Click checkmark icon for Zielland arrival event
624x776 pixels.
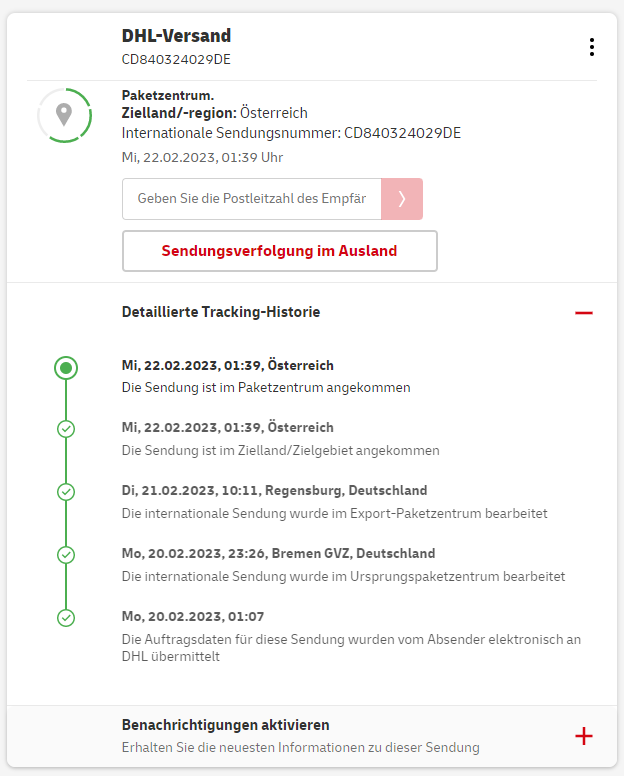pyautogui.click(x=66, y=429)
